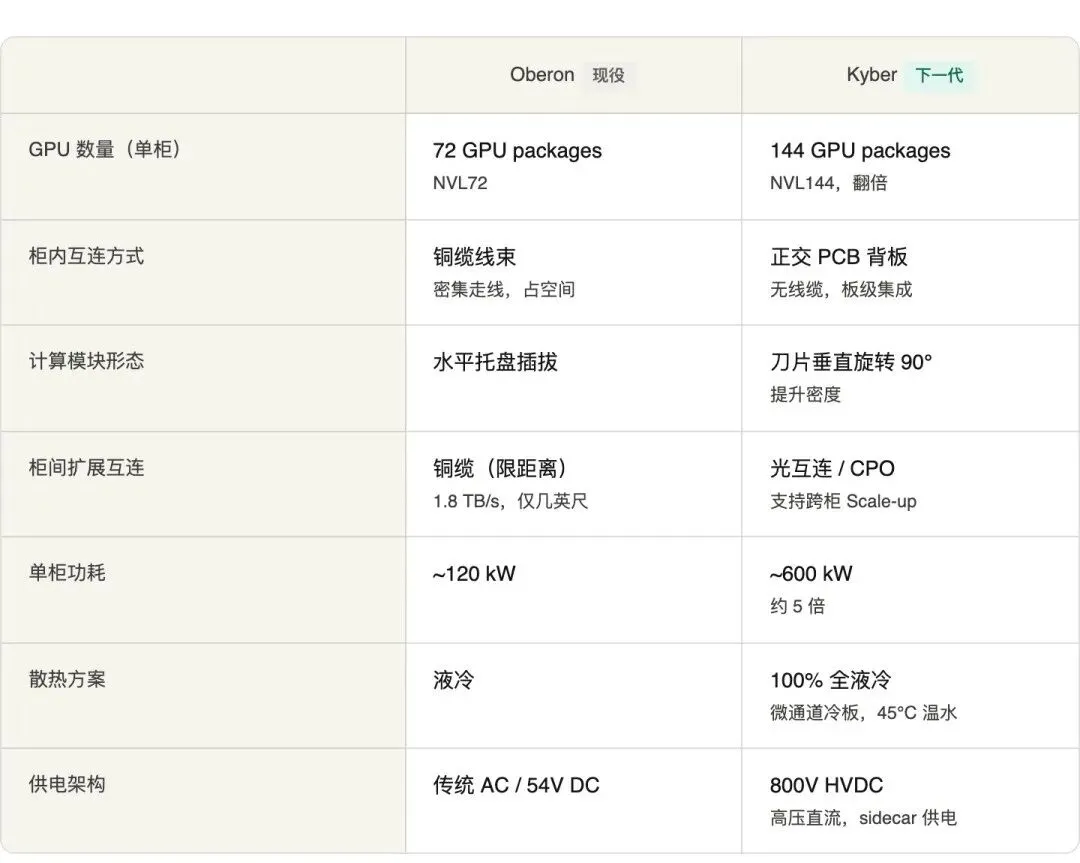Click the 铜缆线束 cell text
Viewport: 1080px width, 863px height.
474,257
